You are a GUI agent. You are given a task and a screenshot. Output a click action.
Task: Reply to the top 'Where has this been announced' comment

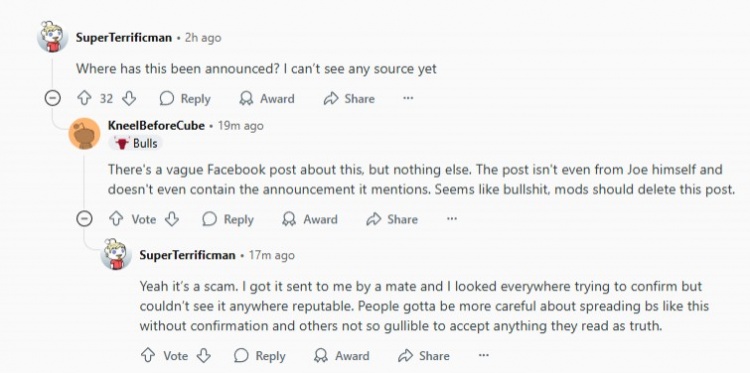tap(185, 99)
